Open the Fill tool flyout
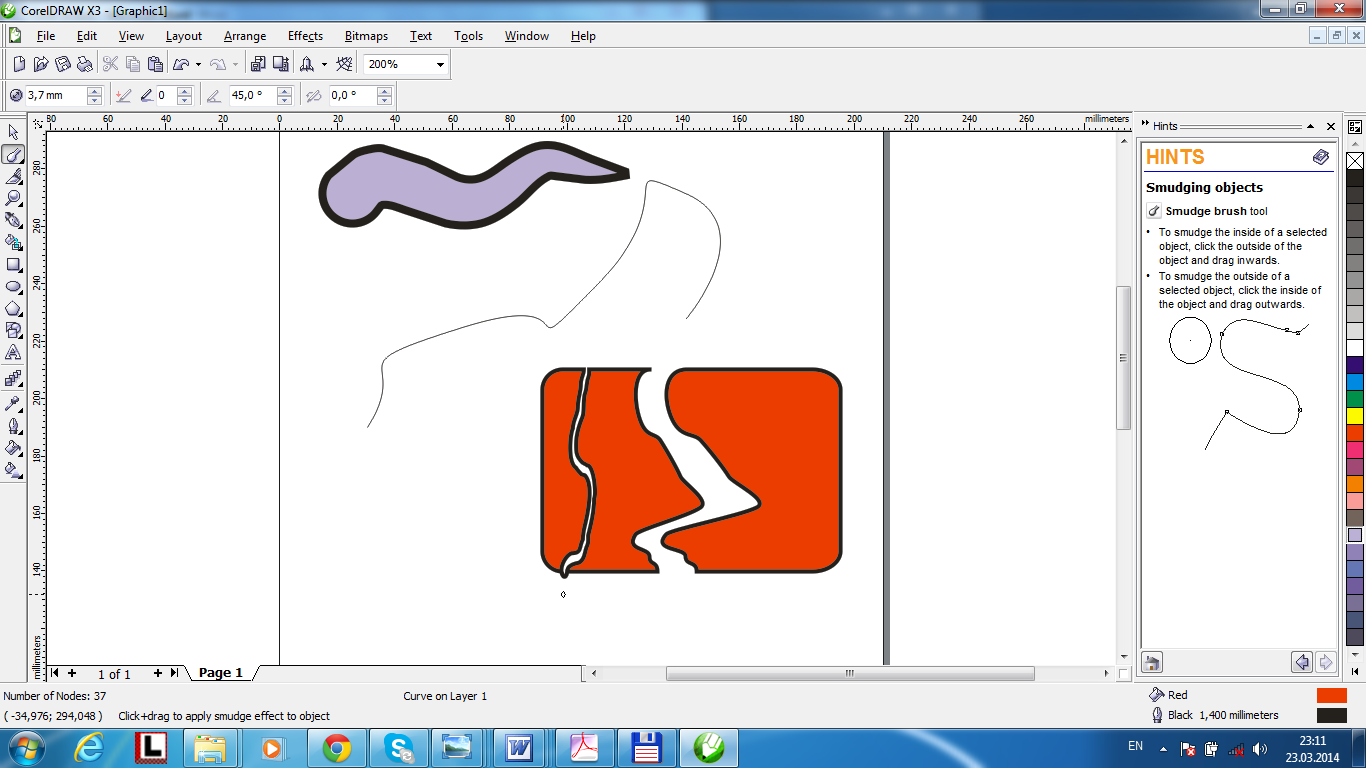The height and width of the screenshot is (768, 1366). [13, 448]
